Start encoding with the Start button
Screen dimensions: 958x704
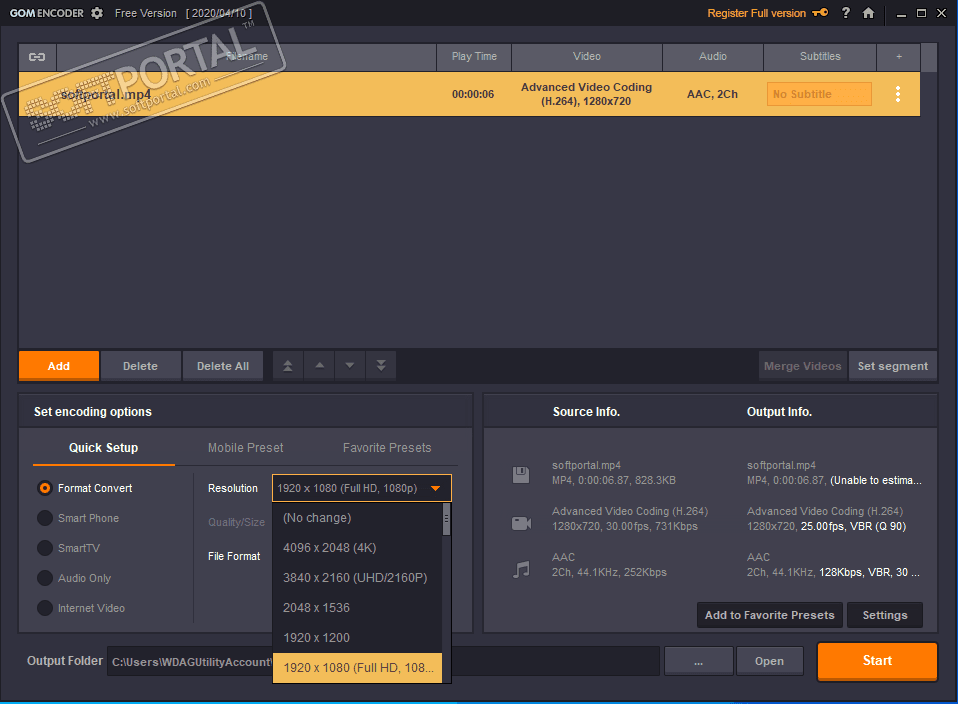click(877, 661)
